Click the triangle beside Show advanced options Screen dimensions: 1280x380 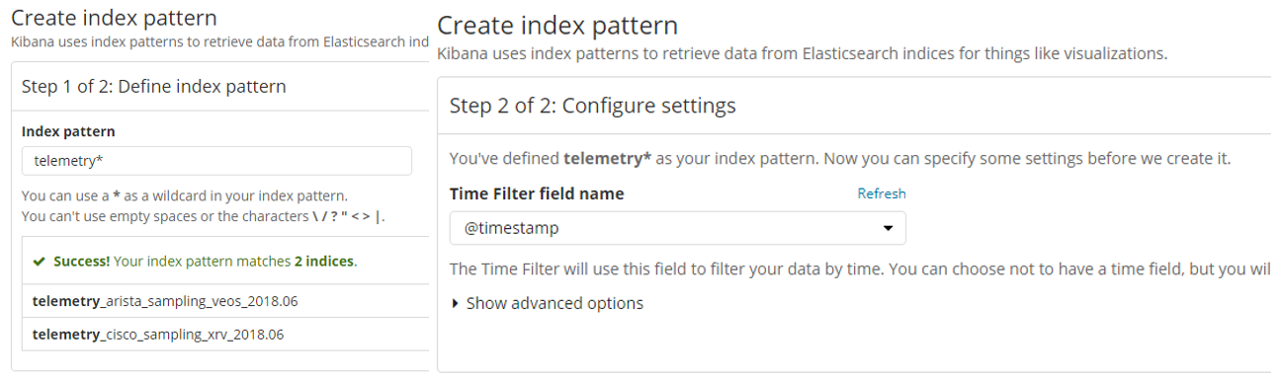point(457,303)
